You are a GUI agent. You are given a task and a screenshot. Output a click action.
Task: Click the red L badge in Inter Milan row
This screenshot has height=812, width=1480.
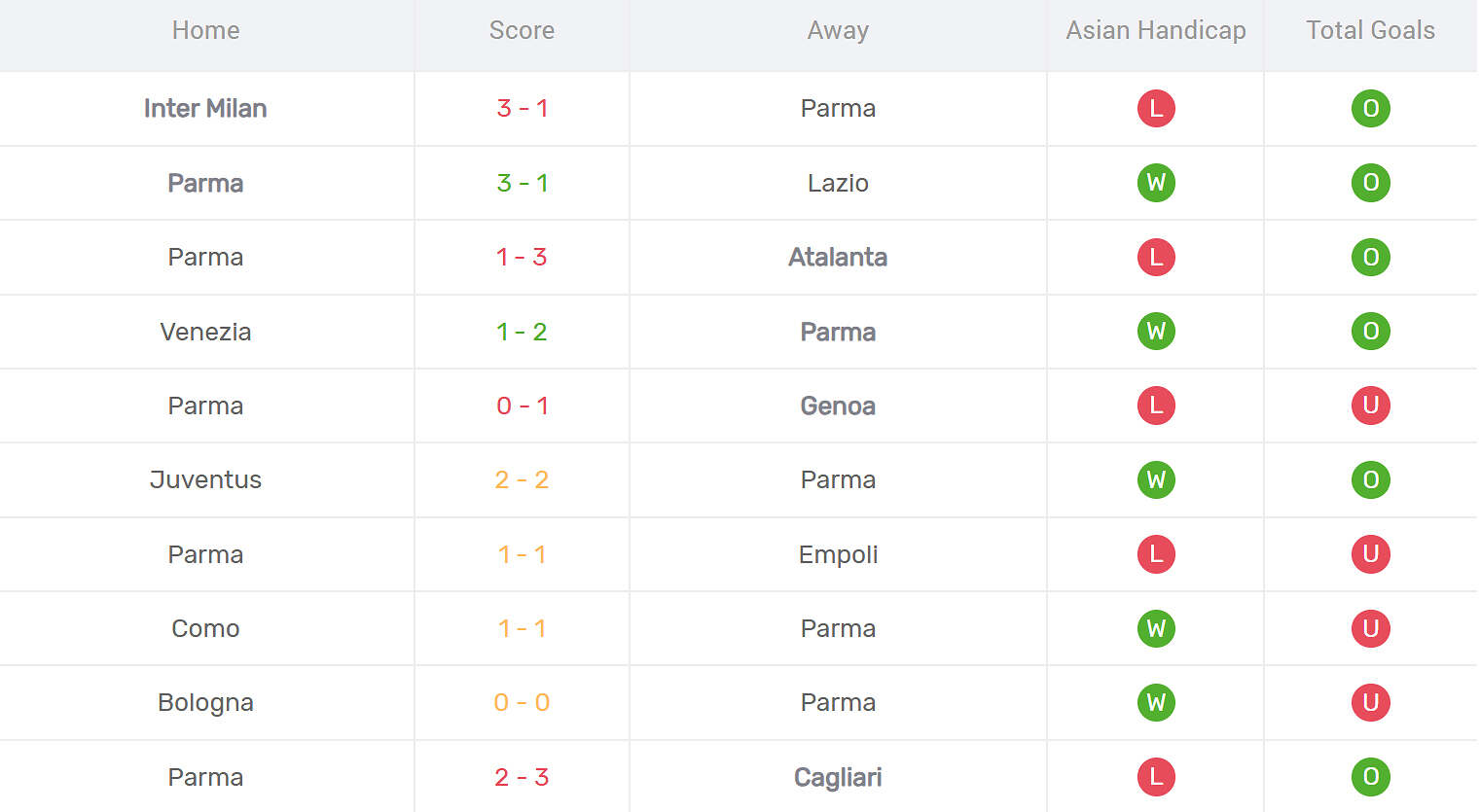(x=1156, y=108)
